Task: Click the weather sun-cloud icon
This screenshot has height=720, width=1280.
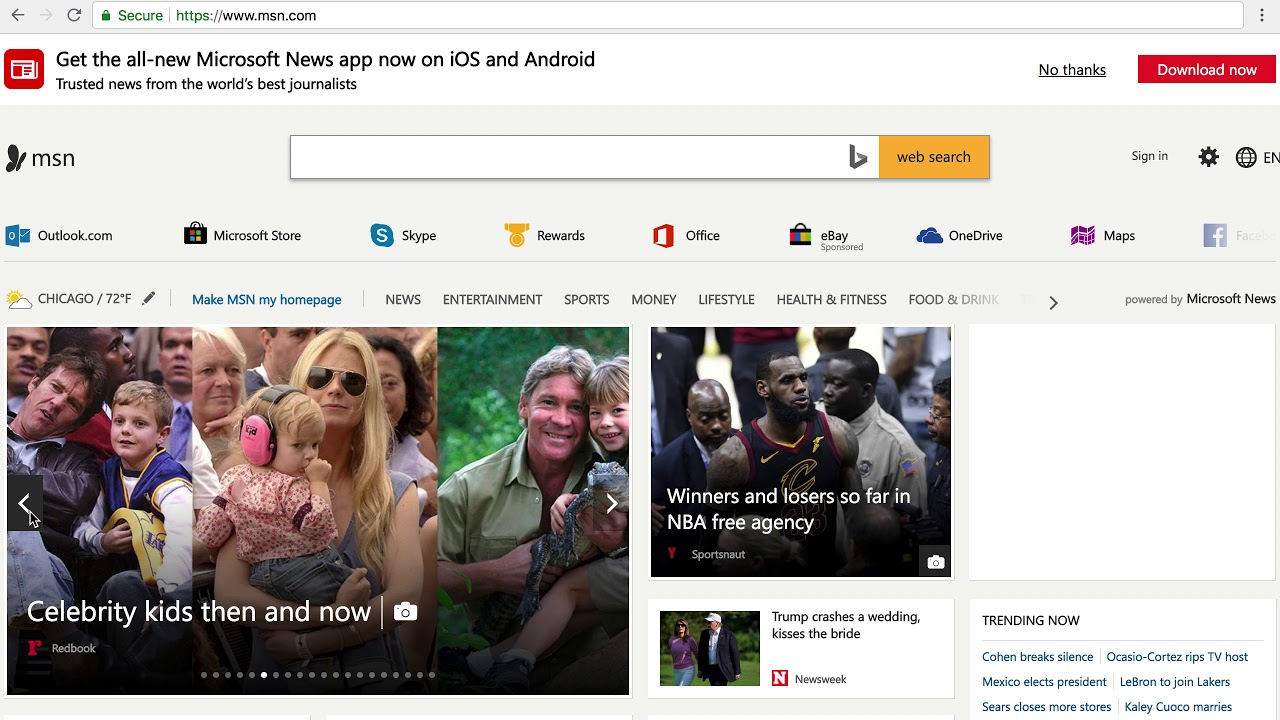Action: pos(19,299)
